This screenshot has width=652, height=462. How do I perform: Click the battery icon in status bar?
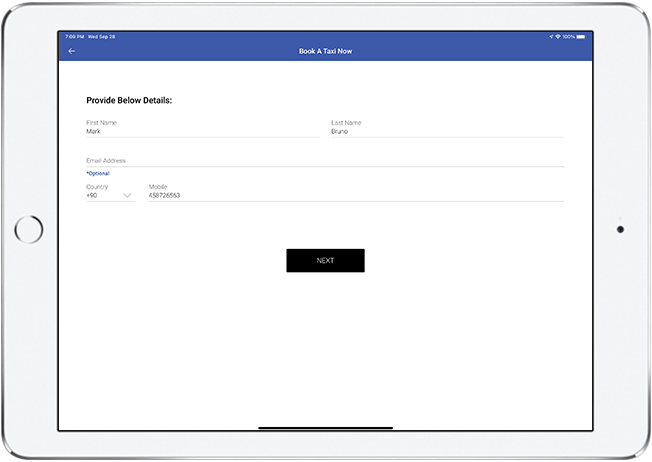581,37
